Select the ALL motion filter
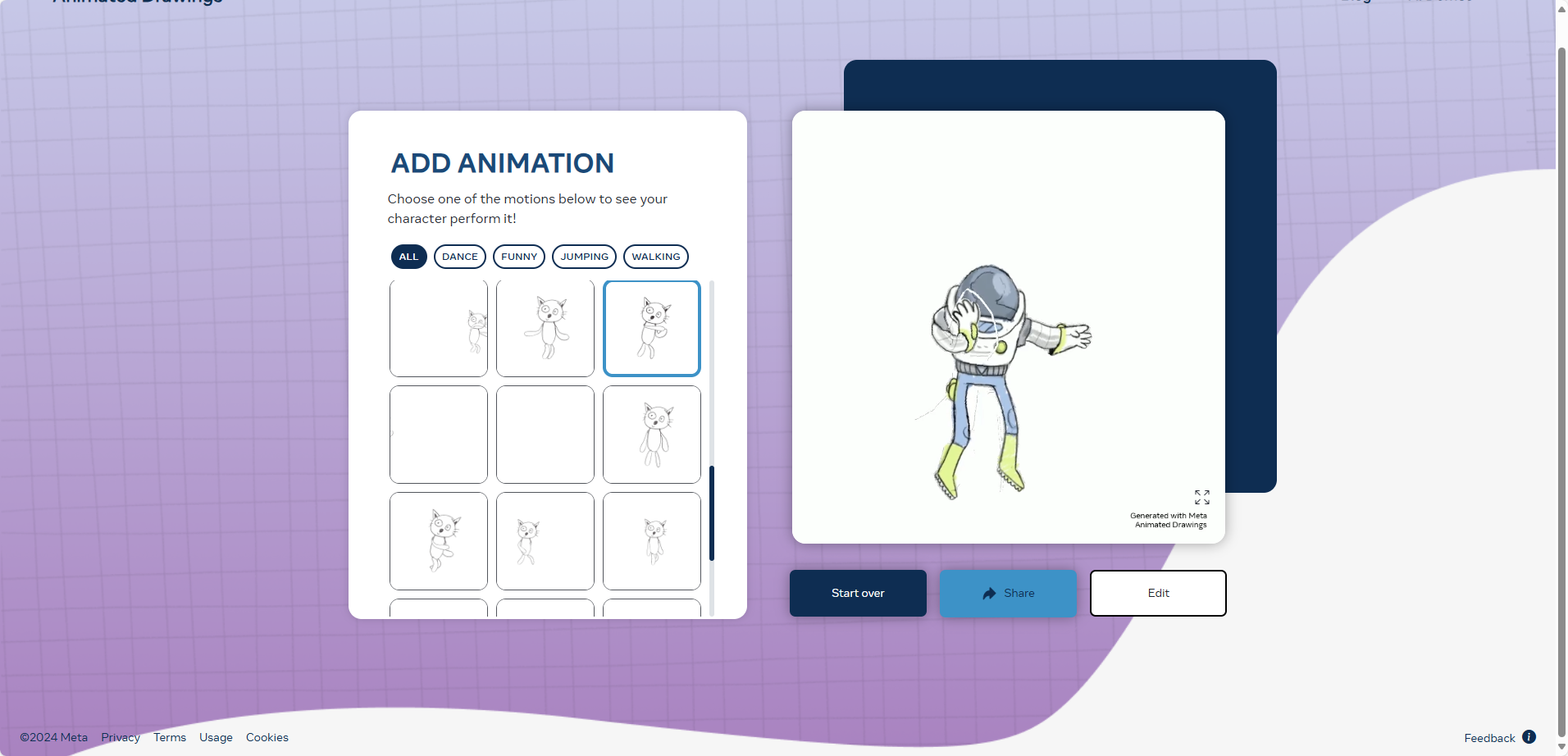 pyautogui.click(x=408, y=257)
